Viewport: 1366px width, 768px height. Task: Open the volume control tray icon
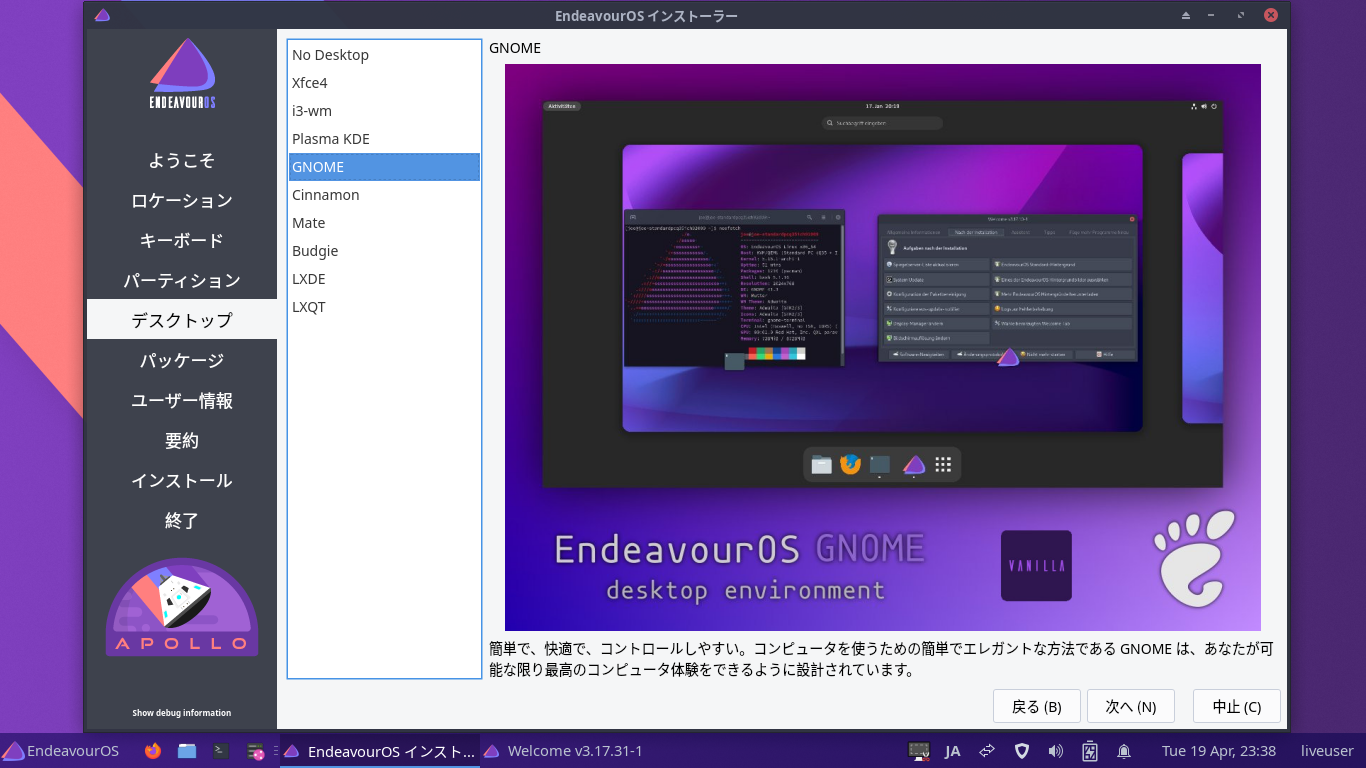(1055, 751)
